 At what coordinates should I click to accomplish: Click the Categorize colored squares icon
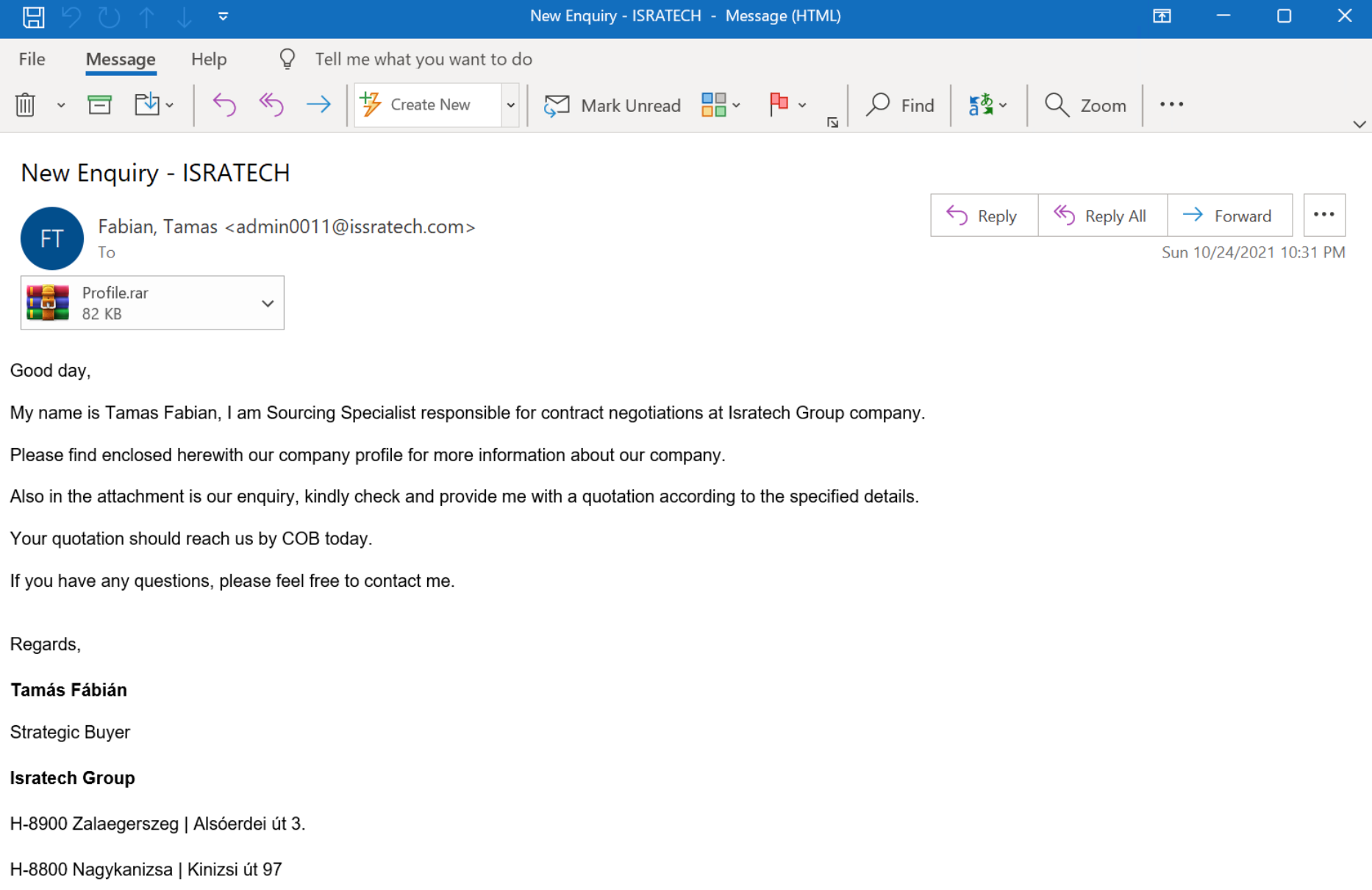[x=713, y=105]
